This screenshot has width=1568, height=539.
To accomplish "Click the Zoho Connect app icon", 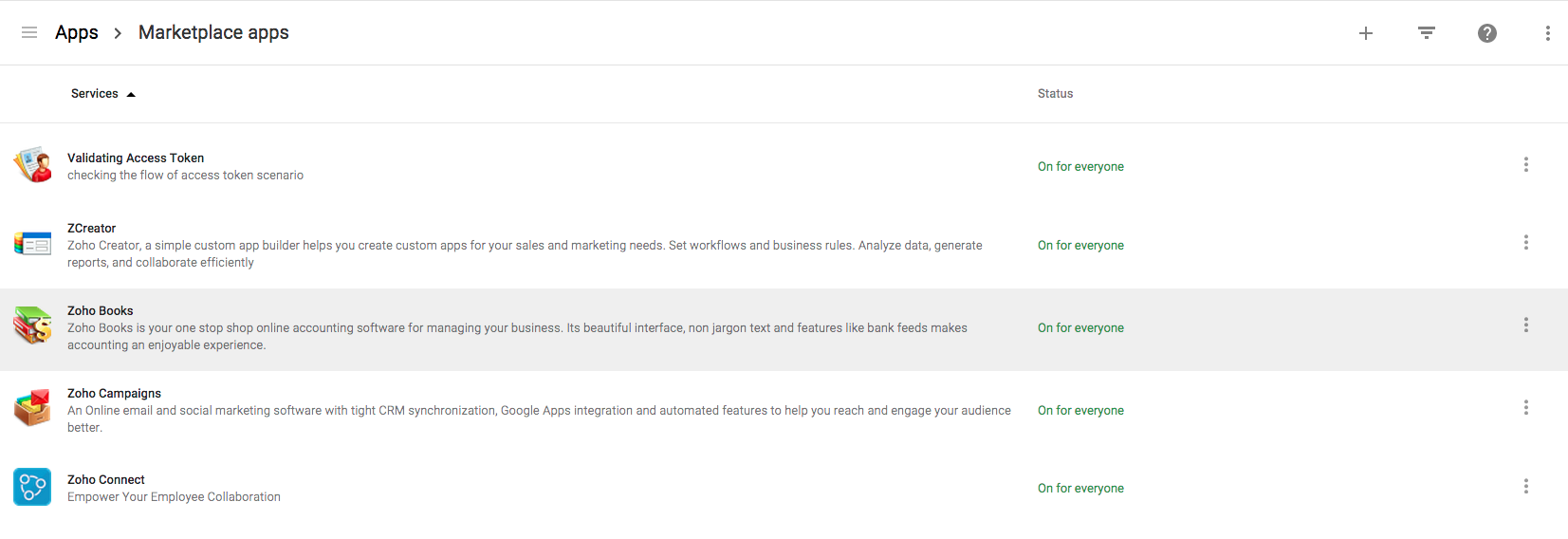I will coord(32,487).
